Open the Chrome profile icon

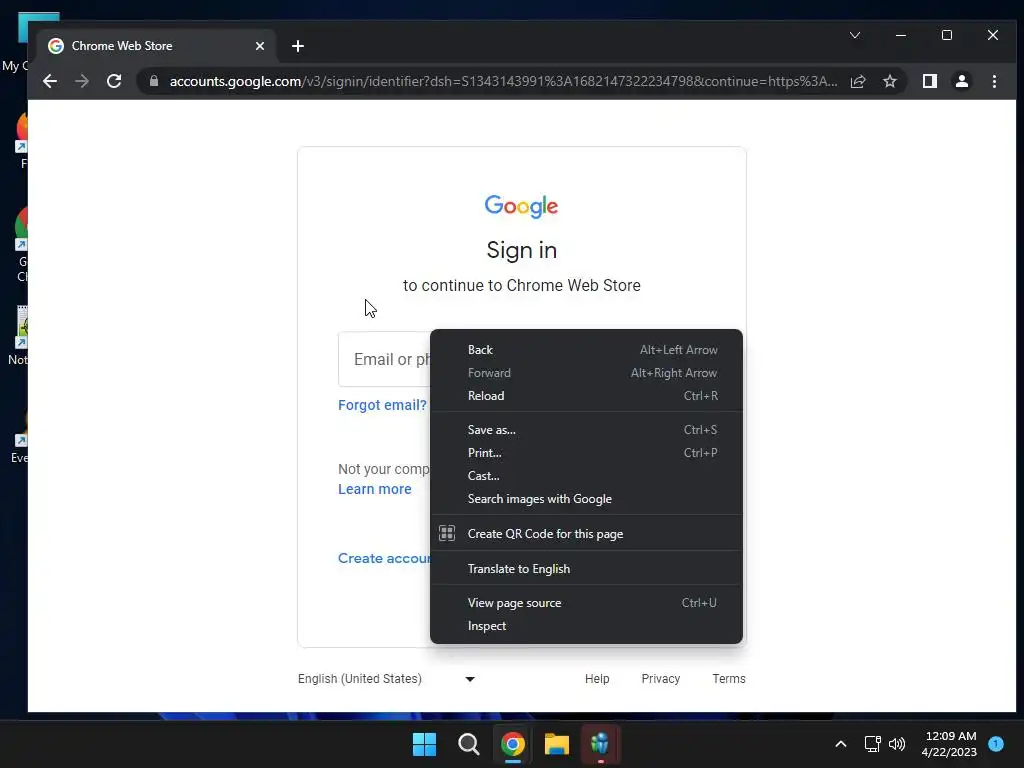click(961, 81)
